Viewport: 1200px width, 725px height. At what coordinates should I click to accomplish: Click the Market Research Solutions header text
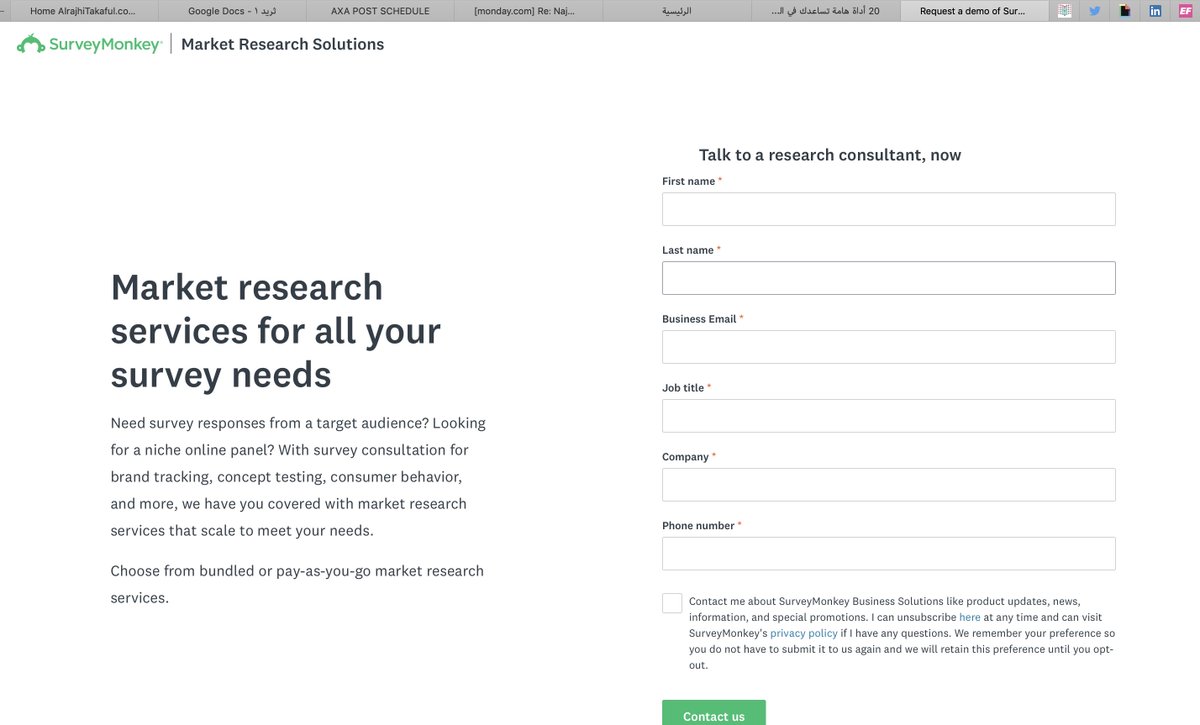tap(282, 44)
